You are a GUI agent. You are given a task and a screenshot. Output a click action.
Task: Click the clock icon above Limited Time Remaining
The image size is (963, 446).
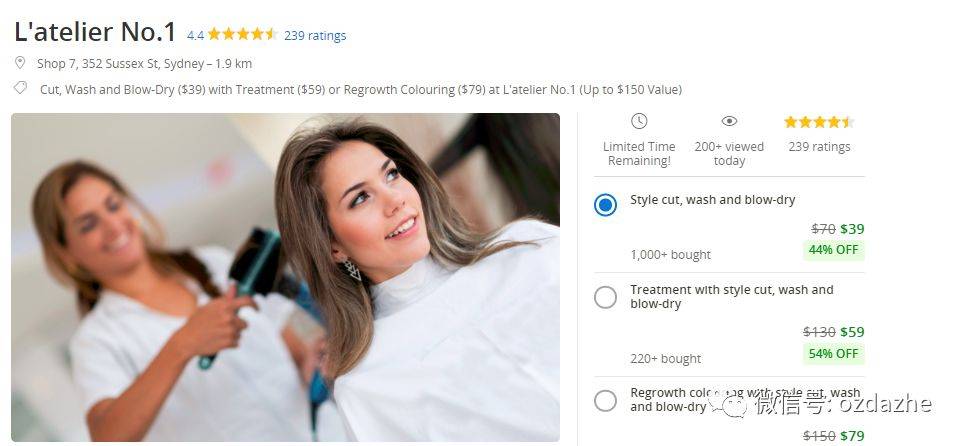coord(639,121)
